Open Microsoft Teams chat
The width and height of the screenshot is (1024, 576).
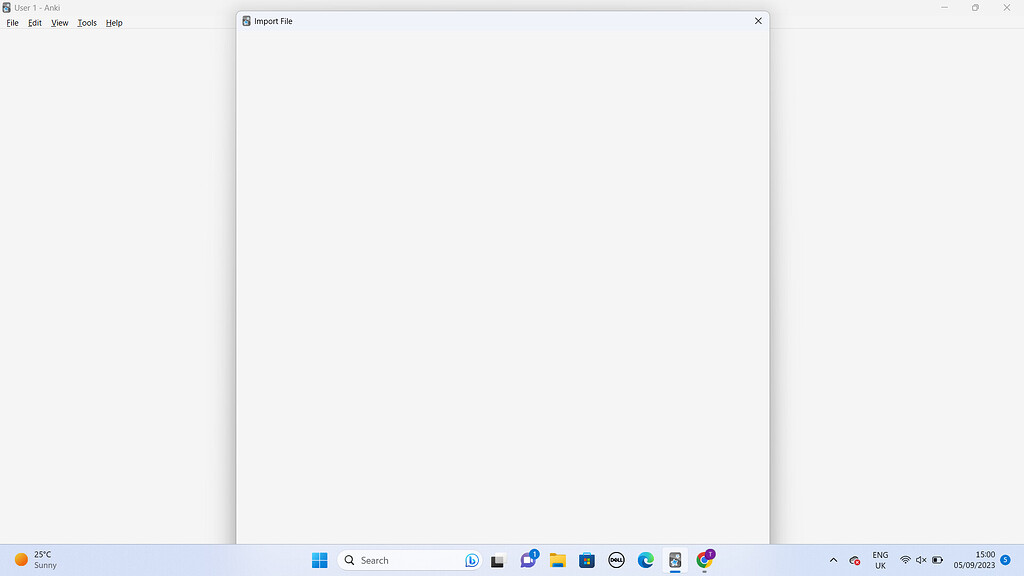[528, 560]
